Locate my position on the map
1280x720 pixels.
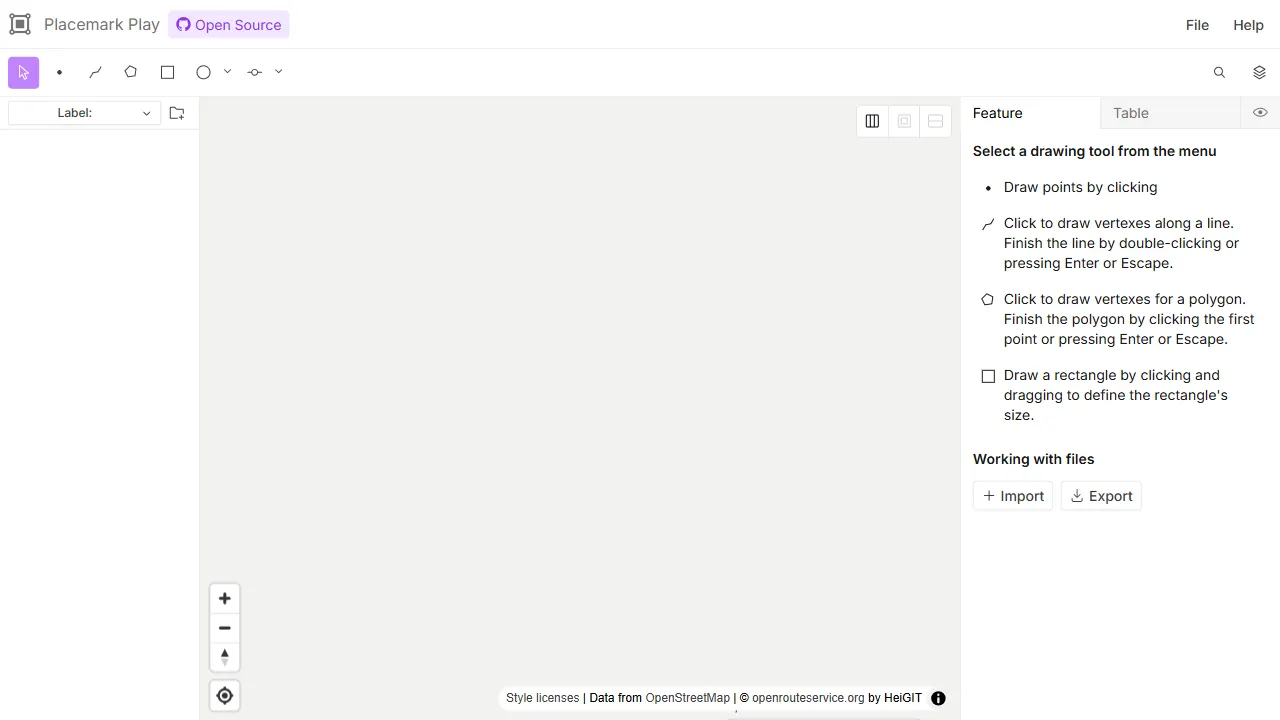pyautogui.click(x=225, y=696)
